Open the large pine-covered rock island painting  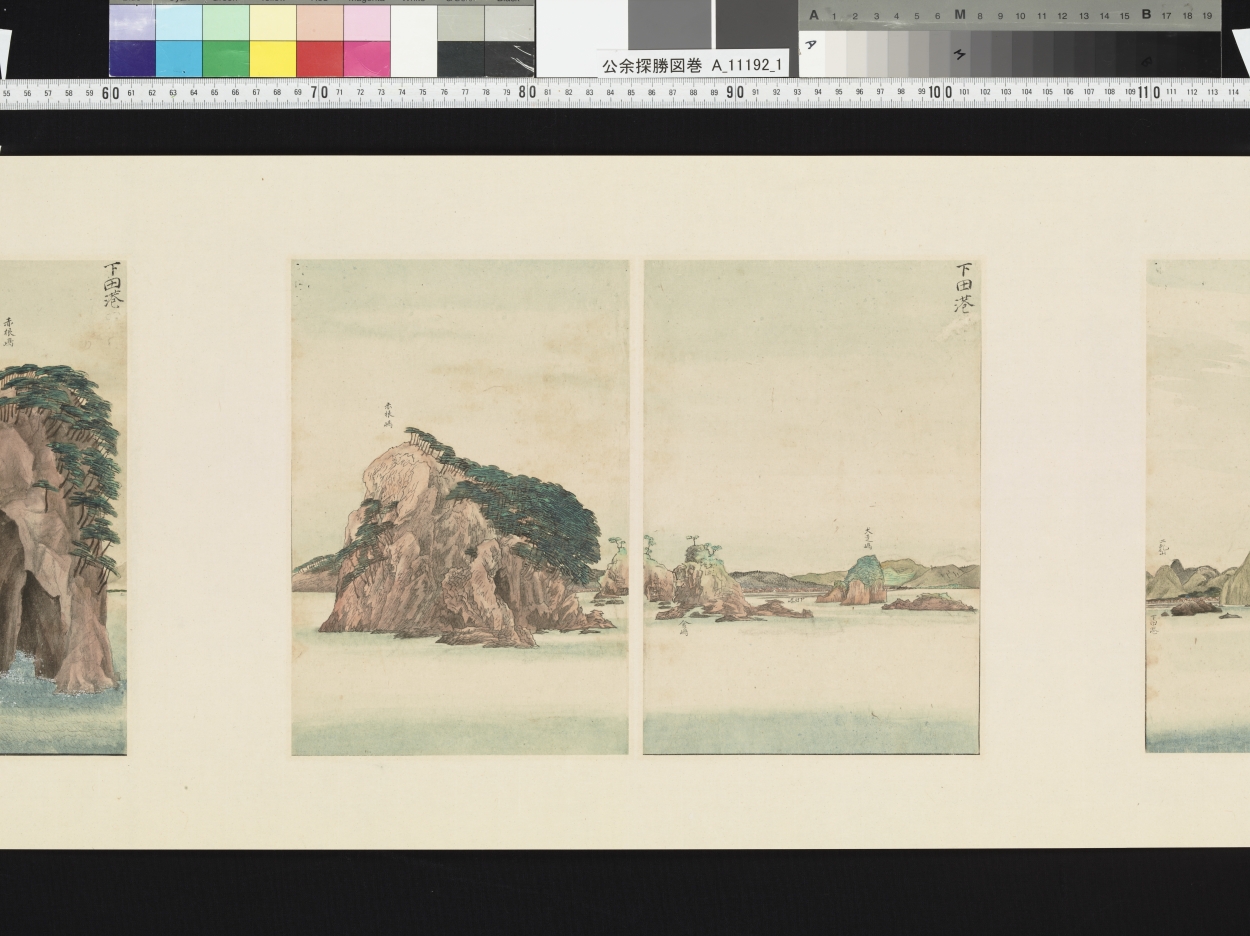point(460,507)
